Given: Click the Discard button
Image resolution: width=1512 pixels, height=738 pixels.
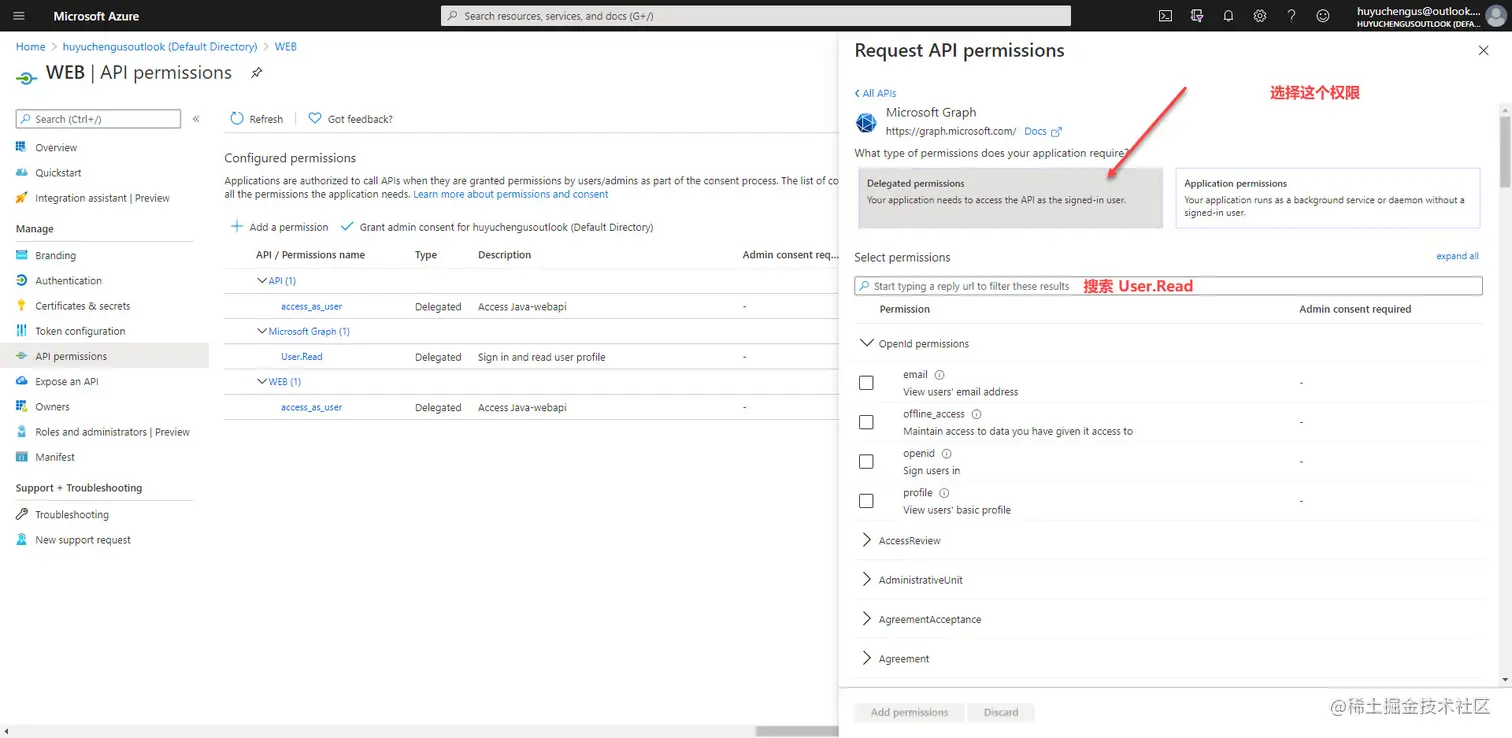Looking at the screenshot, I should [1001, 713].
